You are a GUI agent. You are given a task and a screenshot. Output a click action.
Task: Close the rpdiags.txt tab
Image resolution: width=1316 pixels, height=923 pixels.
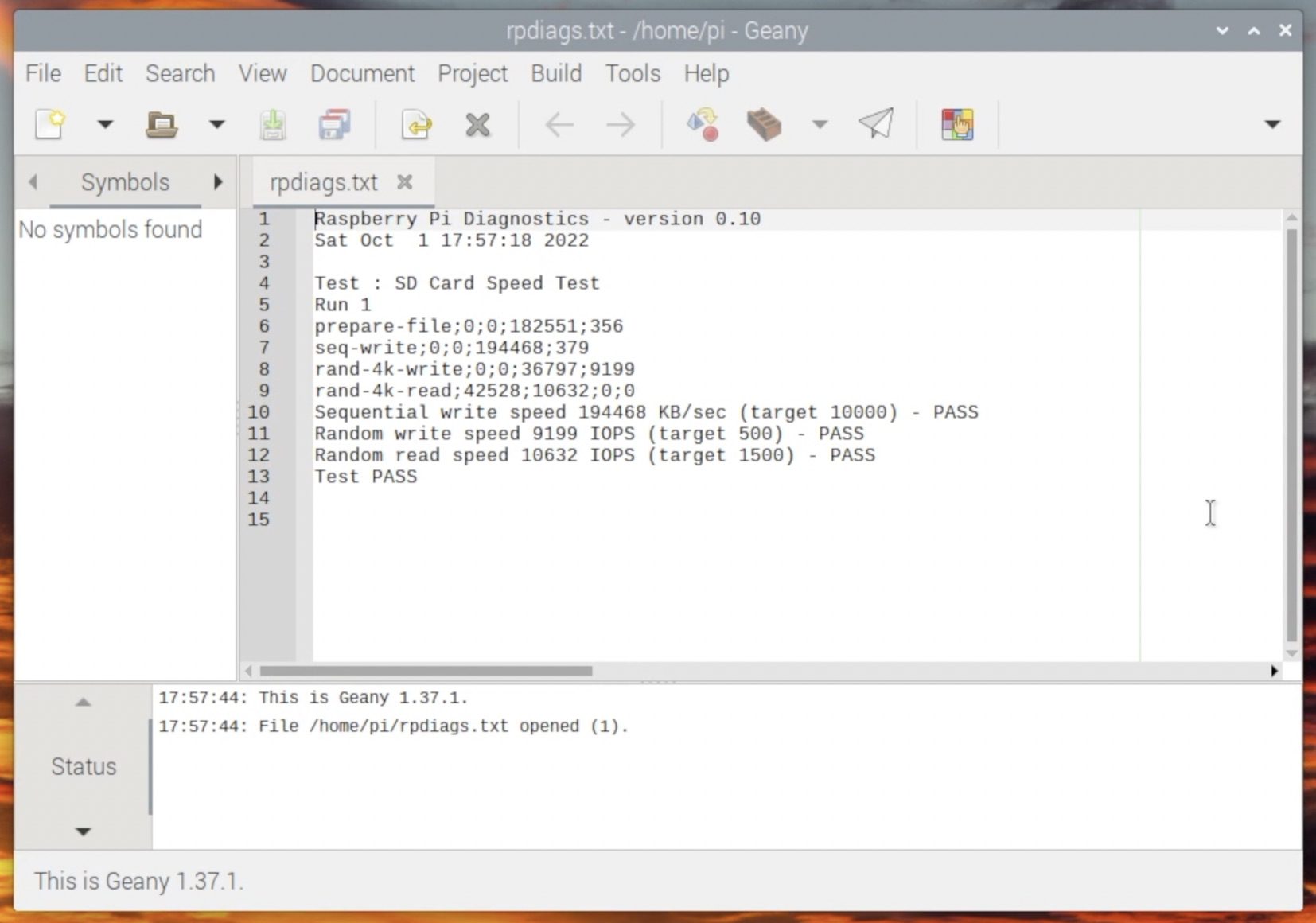[405, 182]
